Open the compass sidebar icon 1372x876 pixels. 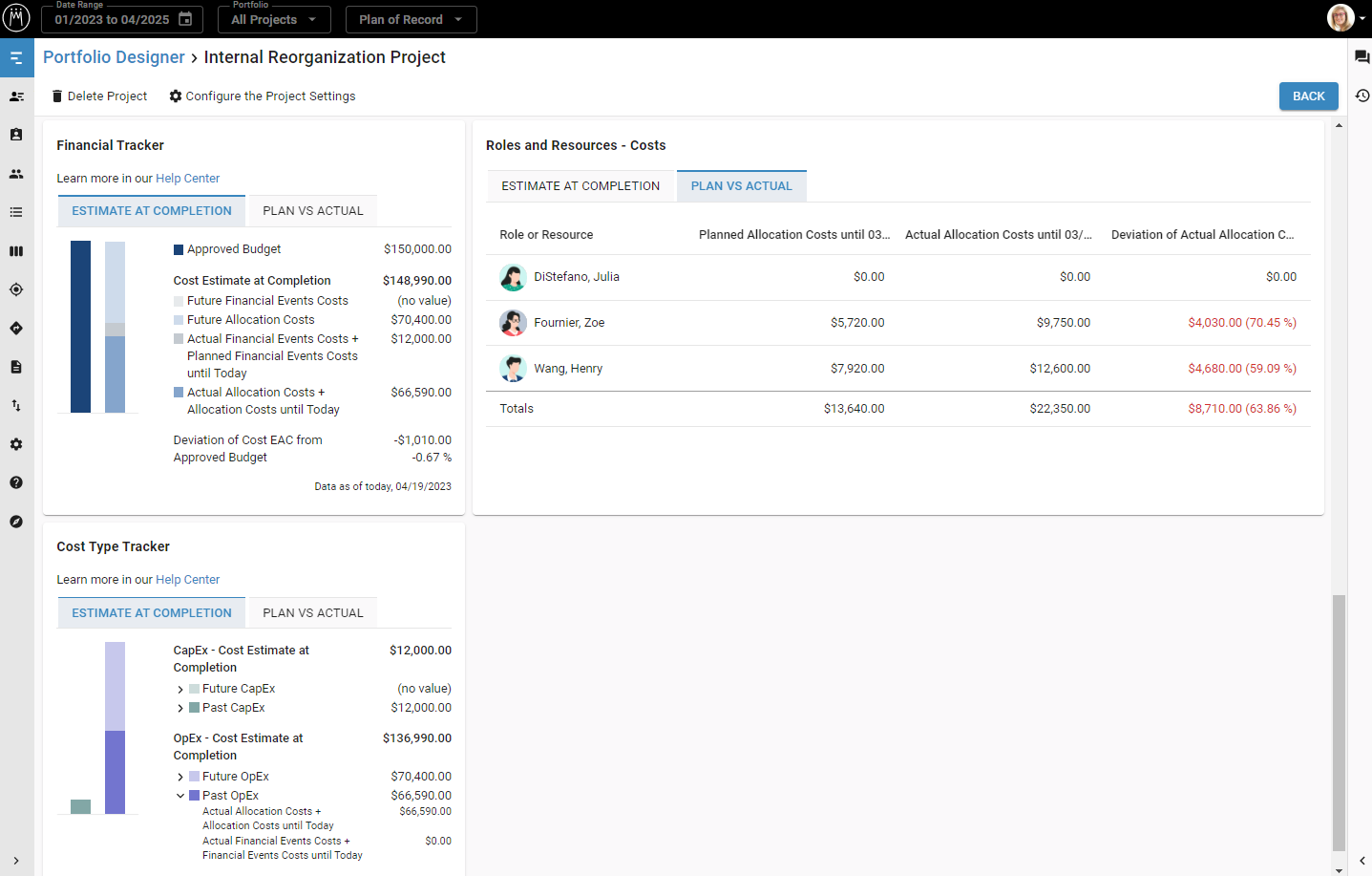click(16, 522)
